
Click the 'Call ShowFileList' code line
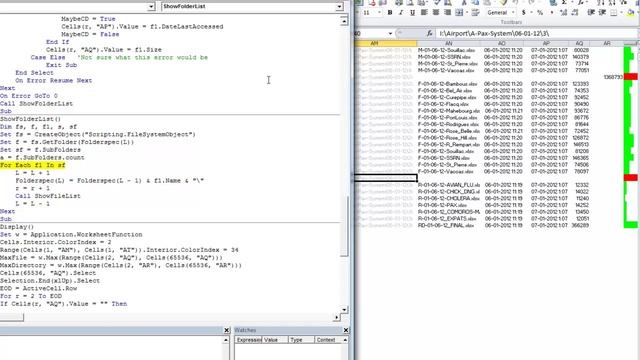coord(48,196)
